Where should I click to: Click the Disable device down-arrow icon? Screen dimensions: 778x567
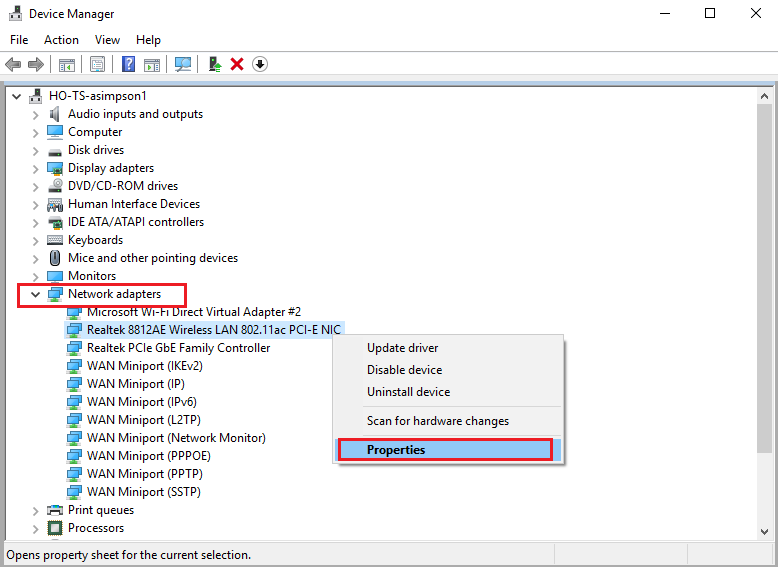[259, 64]
